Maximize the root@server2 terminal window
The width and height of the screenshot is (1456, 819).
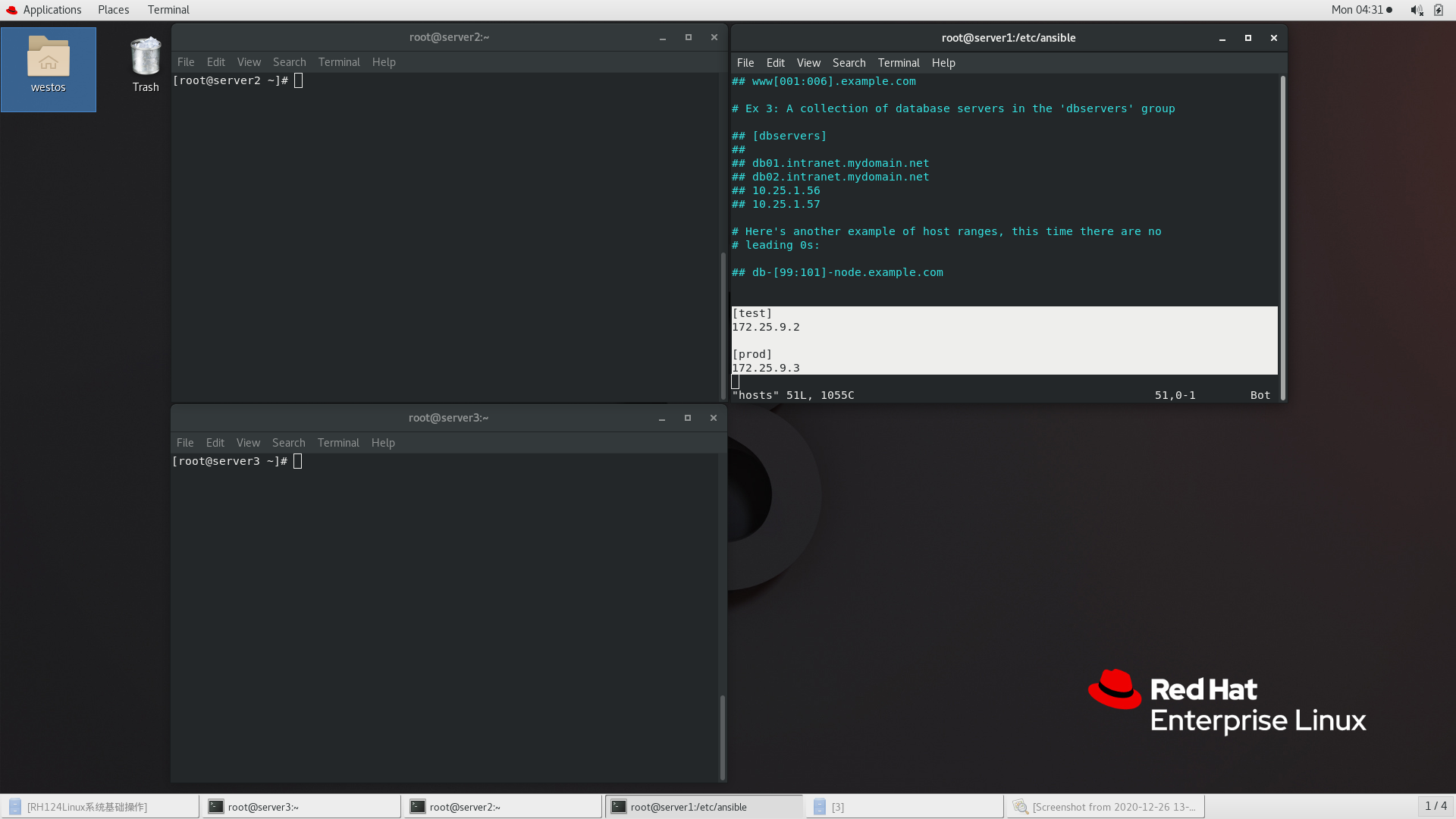(x=689, y=37)
